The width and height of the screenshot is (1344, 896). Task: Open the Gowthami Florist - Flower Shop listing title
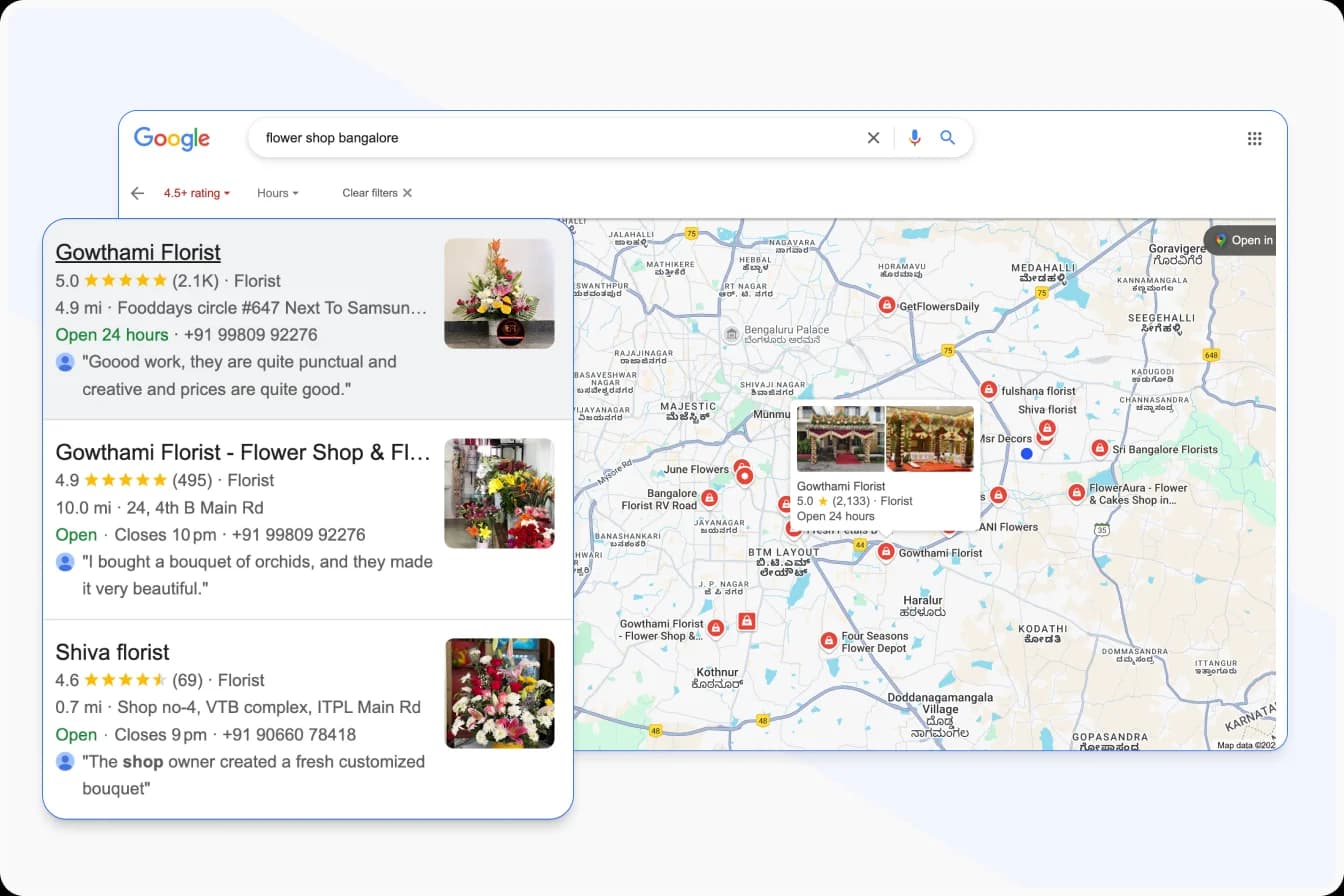coord(243,452)
